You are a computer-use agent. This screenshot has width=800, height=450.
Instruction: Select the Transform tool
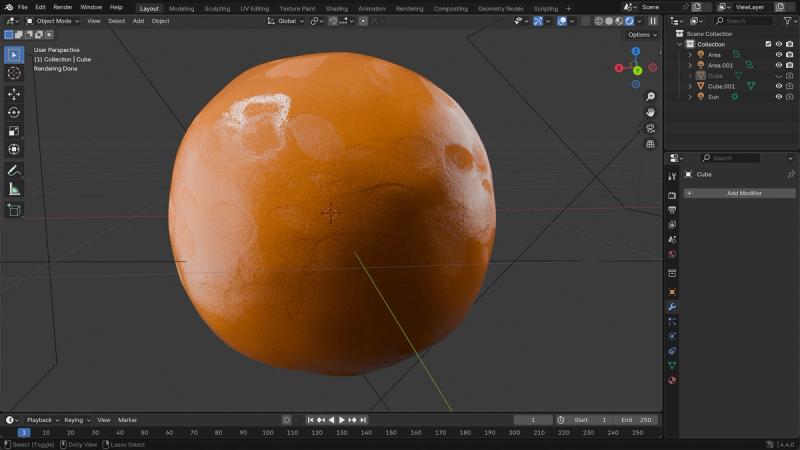pyautogui.click(x=14, y=149)
